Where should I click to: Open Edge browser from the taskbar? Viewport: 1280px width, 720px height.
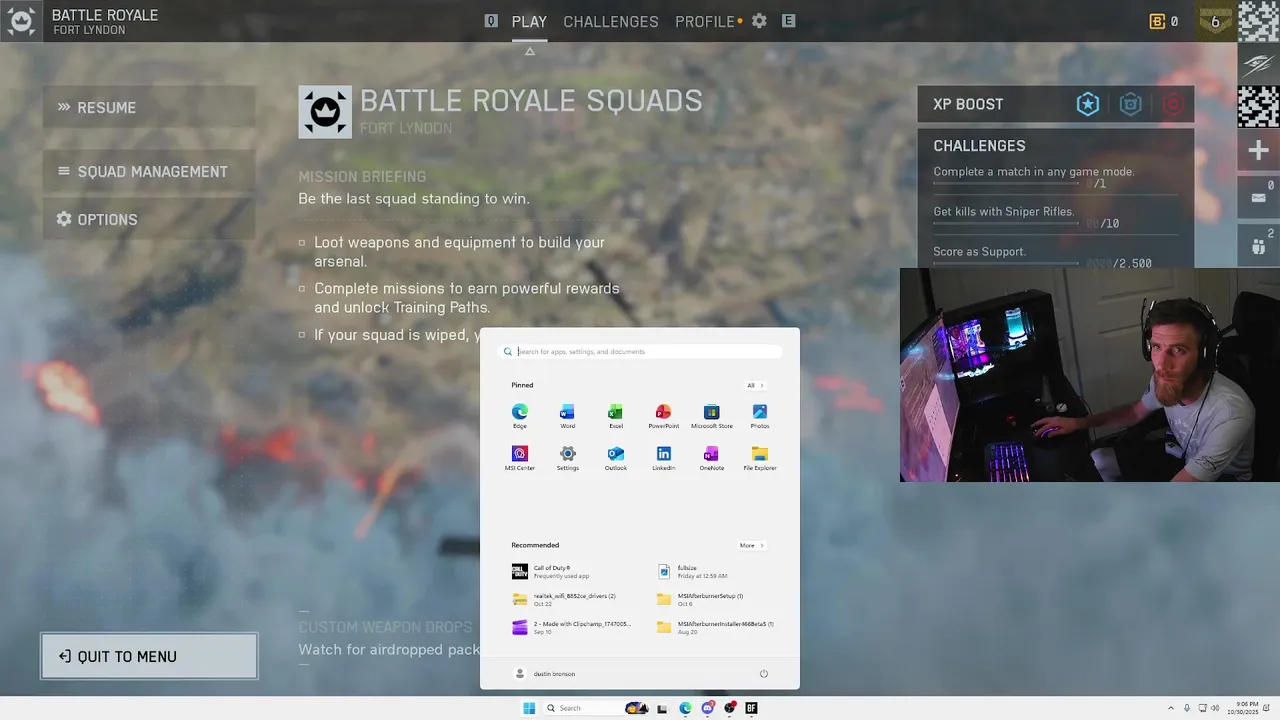tap(685, 708)
